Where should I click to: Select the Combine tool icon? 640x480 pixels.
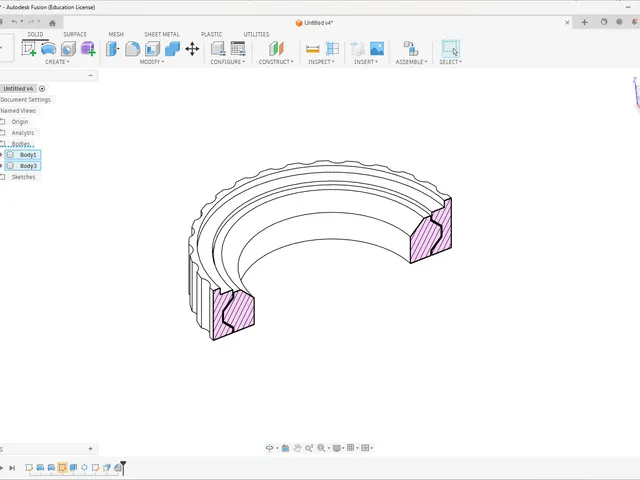172,49
